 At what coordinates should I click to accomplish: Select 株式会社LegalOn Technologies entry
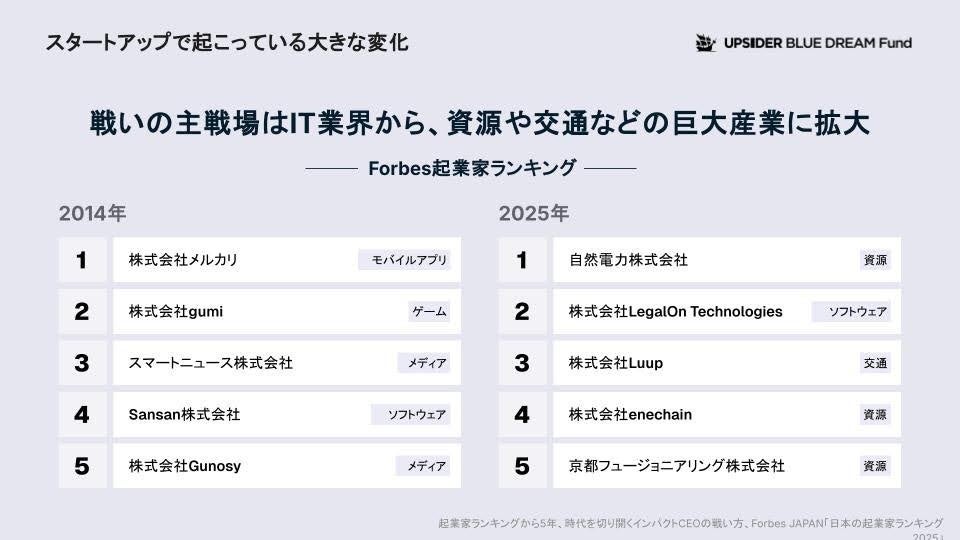click(x=675, y=312)
